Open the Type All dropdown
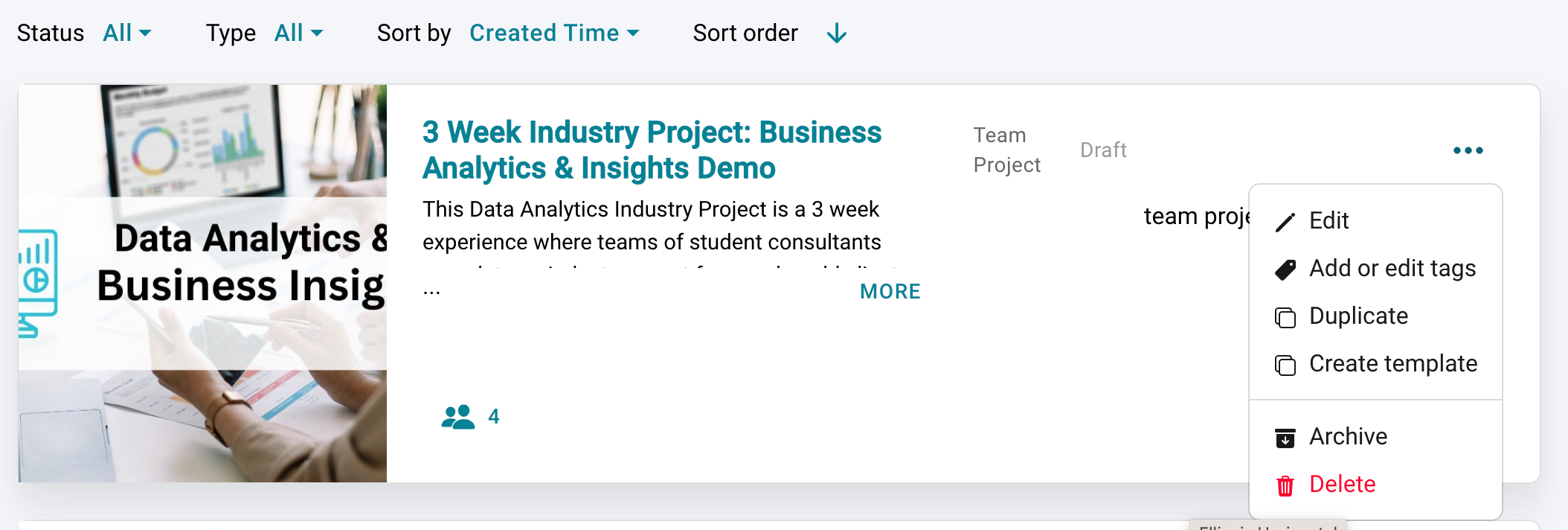1568x530 pixels. click(x=298, y=33)
